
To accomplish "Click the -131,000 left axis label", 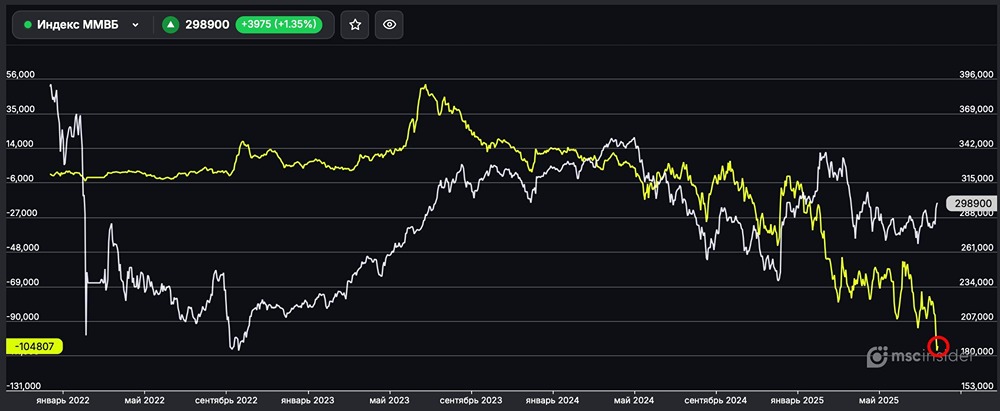I will click(23, 386).
